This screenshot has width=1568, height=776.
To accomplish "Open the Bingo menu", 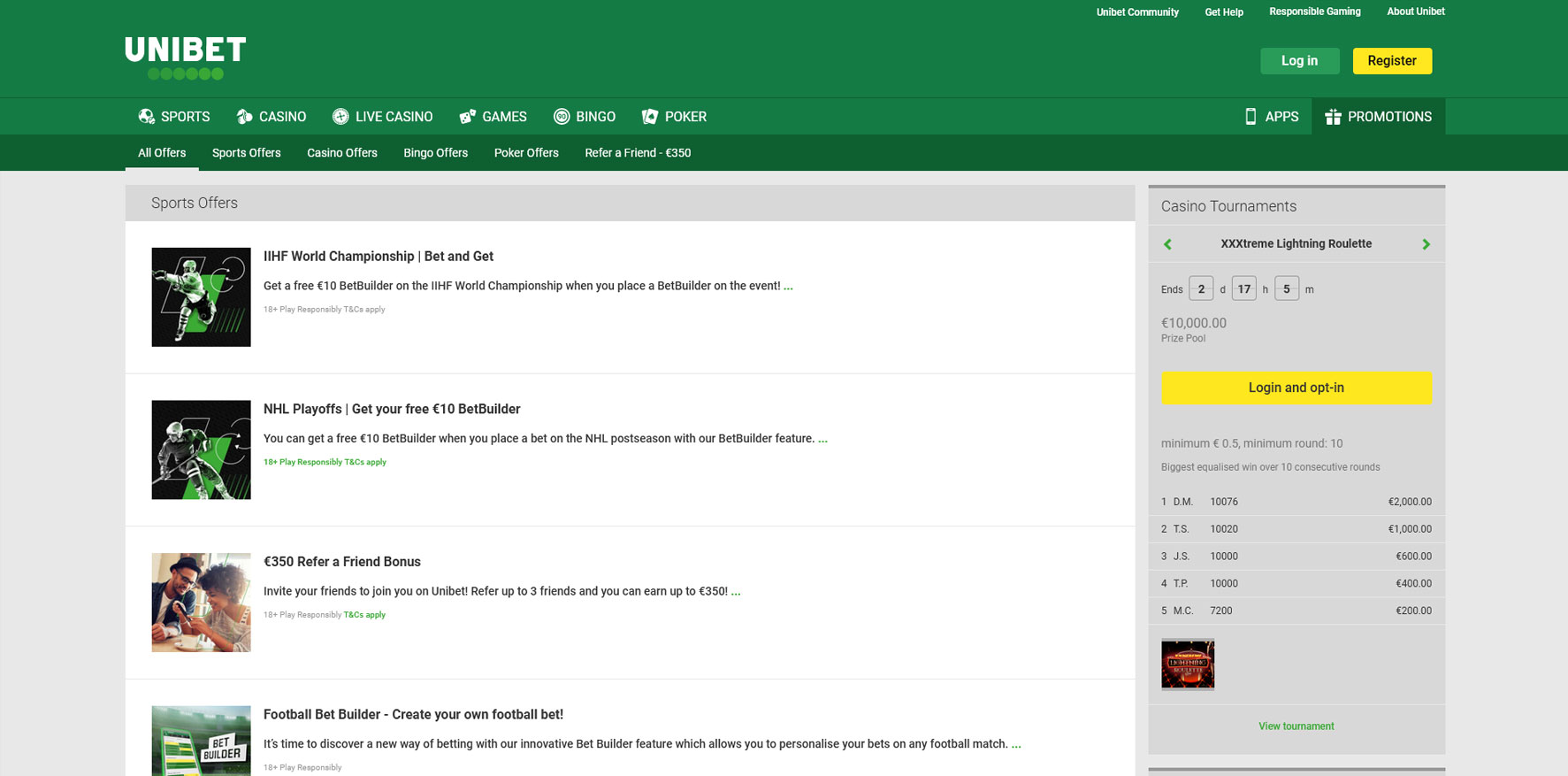I will (x=585, y=117).
